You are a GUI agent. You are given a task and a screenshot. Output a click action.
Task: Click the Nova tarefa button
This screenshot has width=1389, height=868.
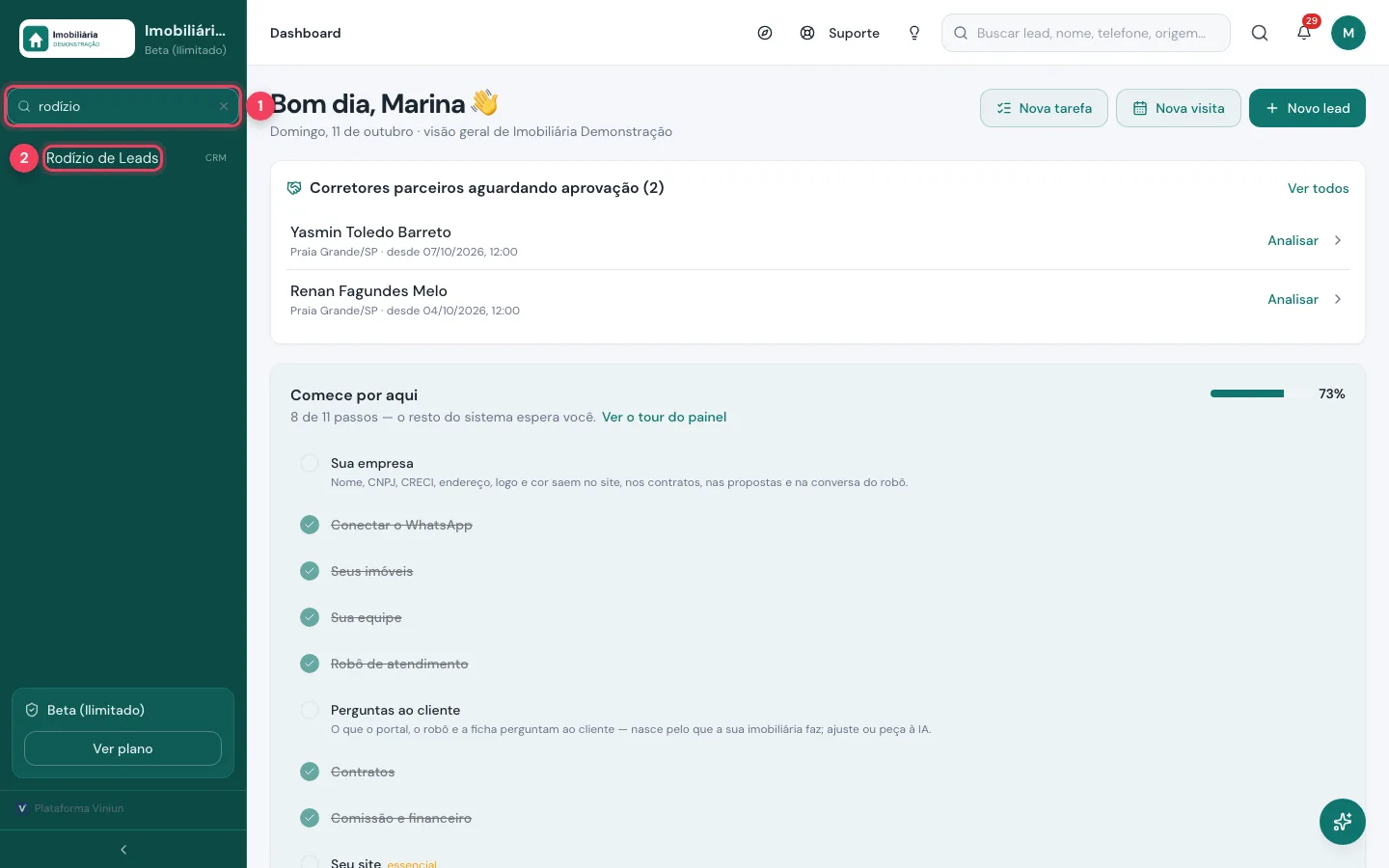click(x=1044, y=108)
